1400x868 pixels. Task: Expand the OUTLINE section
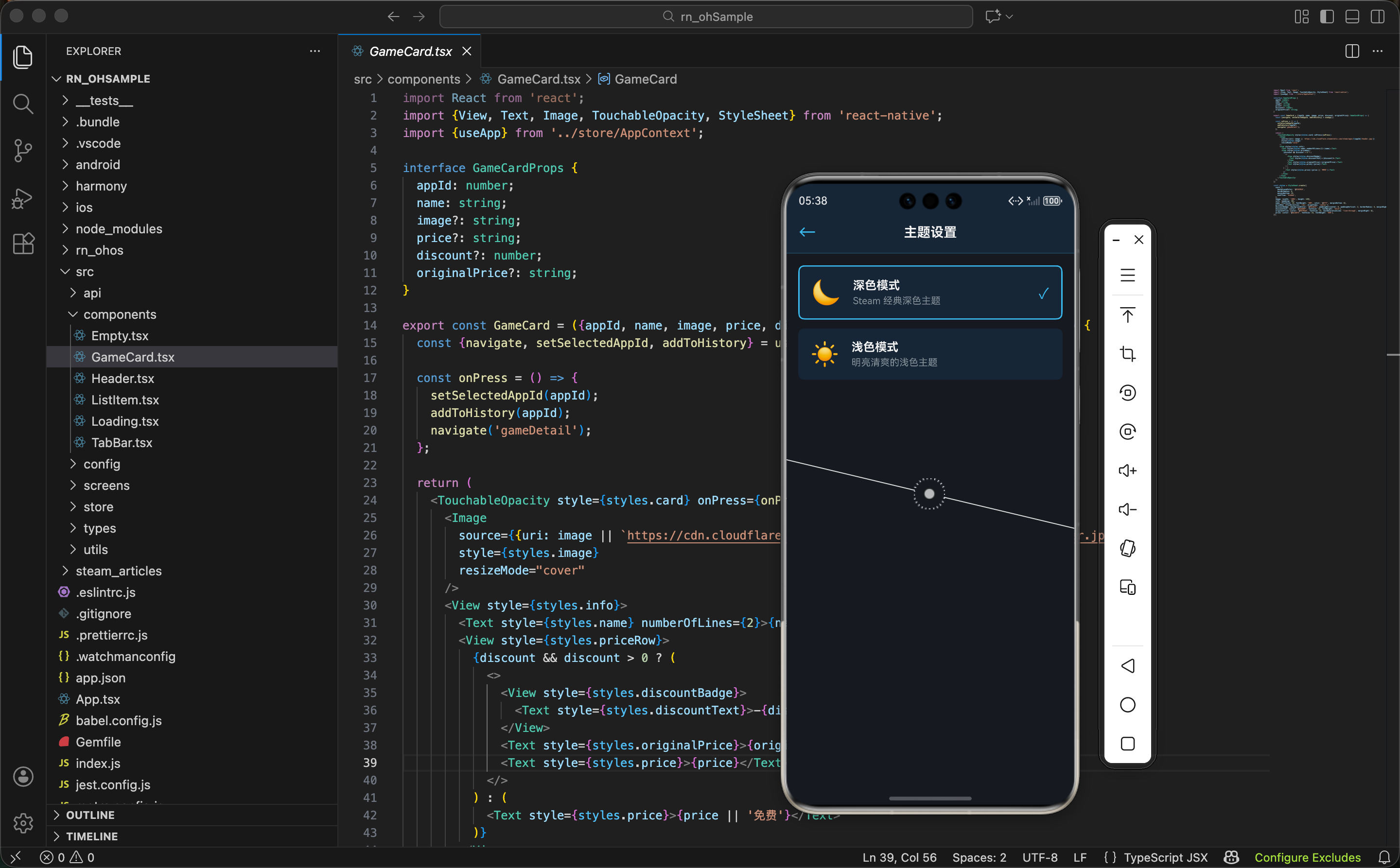(90, 815)
